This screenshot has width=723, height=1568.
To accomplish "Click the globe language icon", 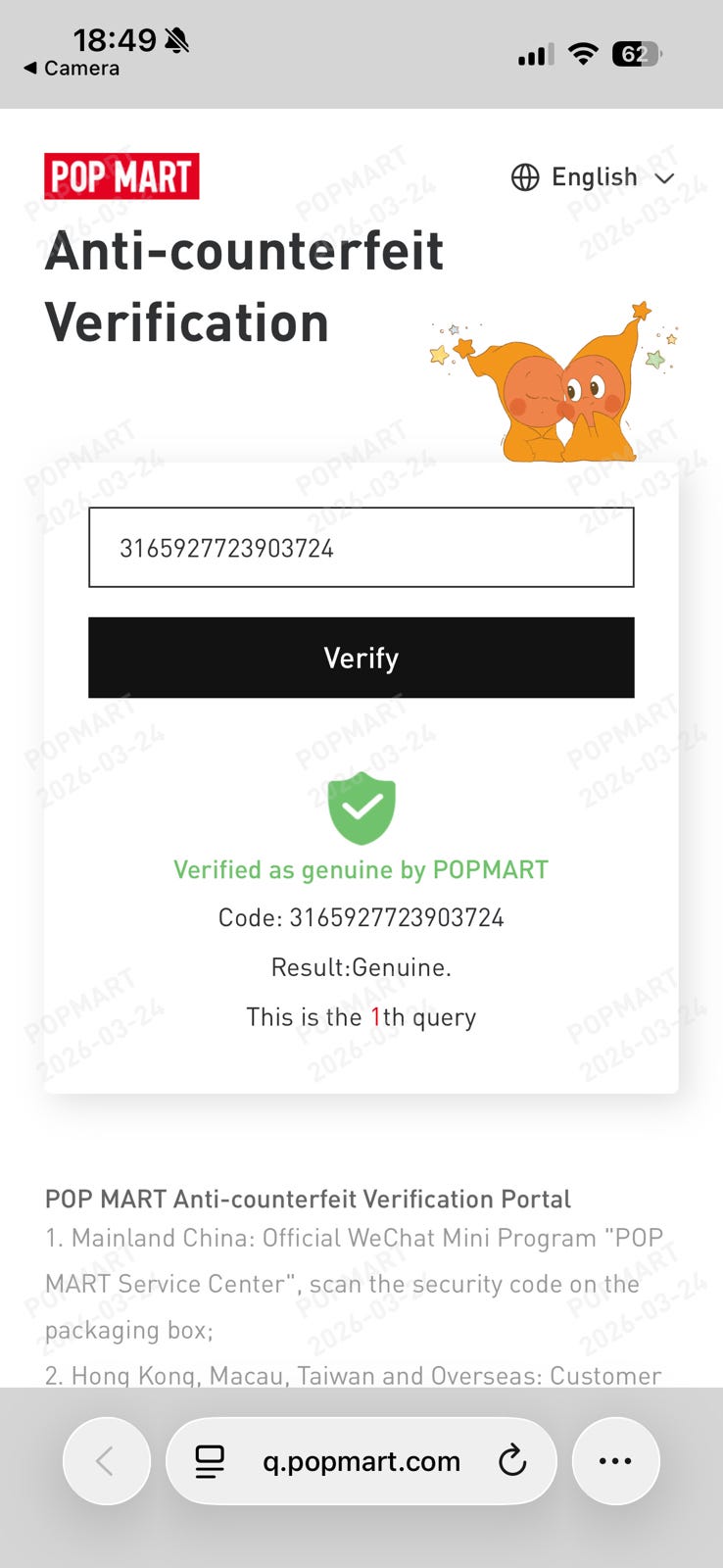I will pyautogui.click(x=525, y=177).
